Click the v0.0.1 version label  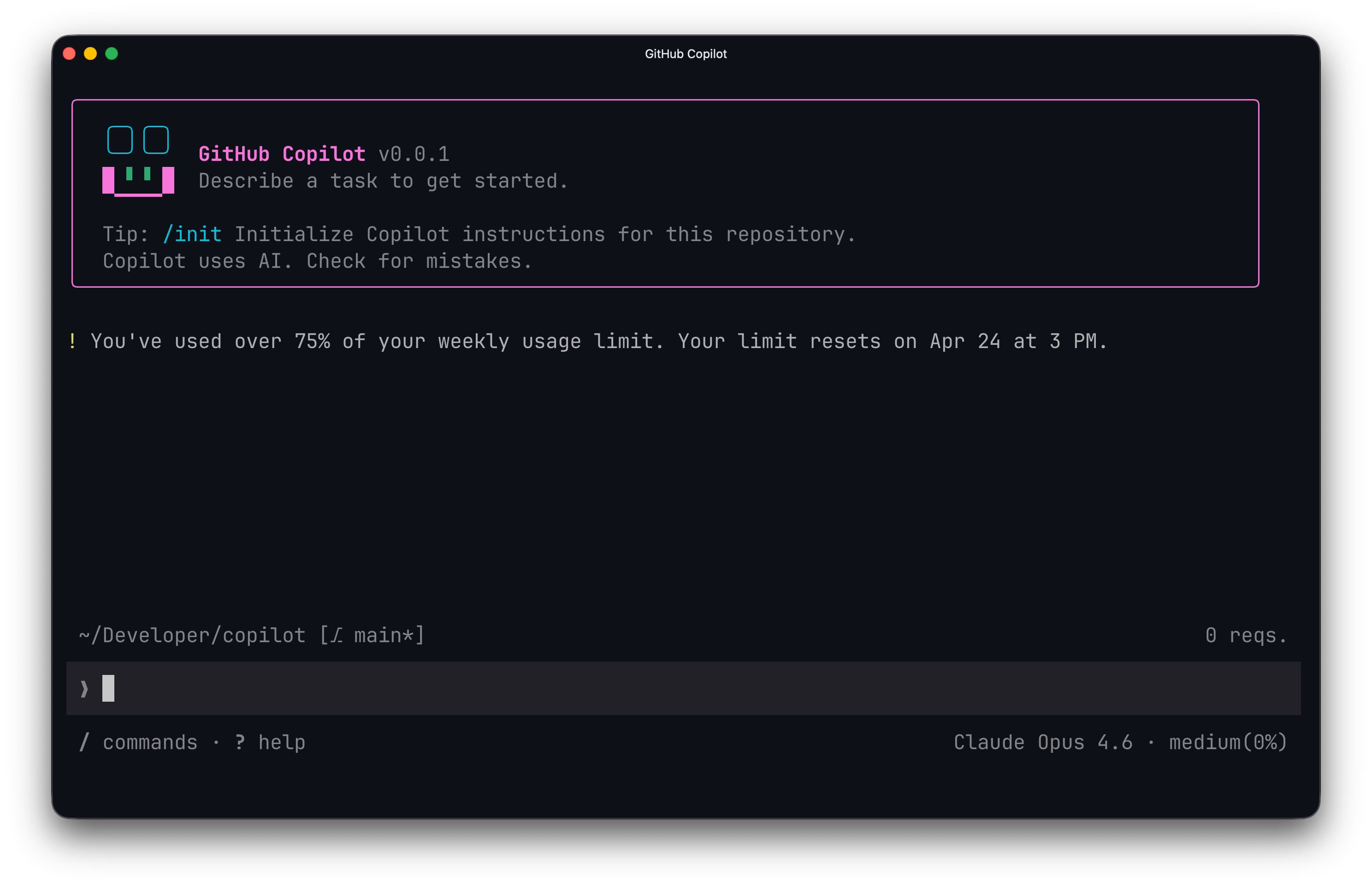click(x=414, y=154)
